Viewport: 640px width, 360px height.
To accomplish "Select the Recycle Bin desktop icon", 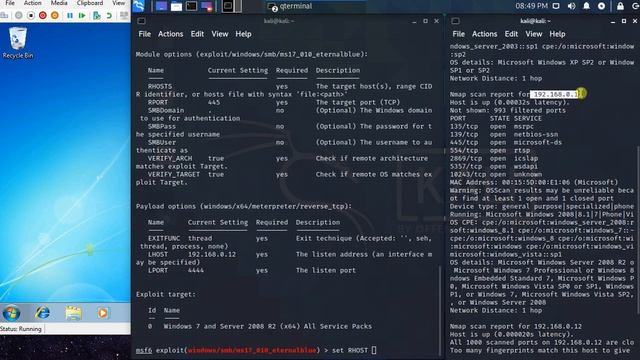I will click(x=18, y=43).
